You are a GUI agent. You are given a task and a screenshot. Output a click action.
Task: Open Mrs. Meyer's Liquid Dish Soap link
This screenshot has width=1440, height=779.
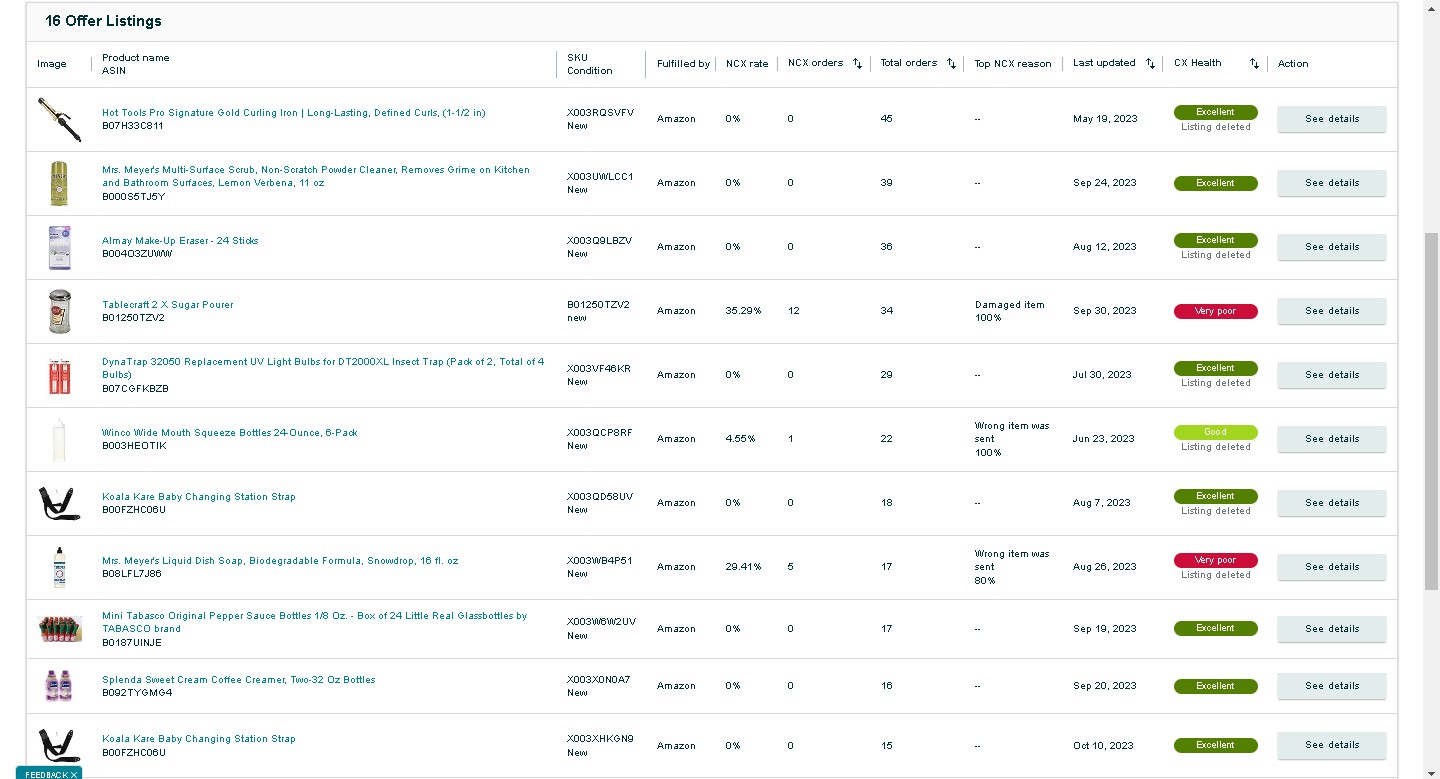(280, 561)
